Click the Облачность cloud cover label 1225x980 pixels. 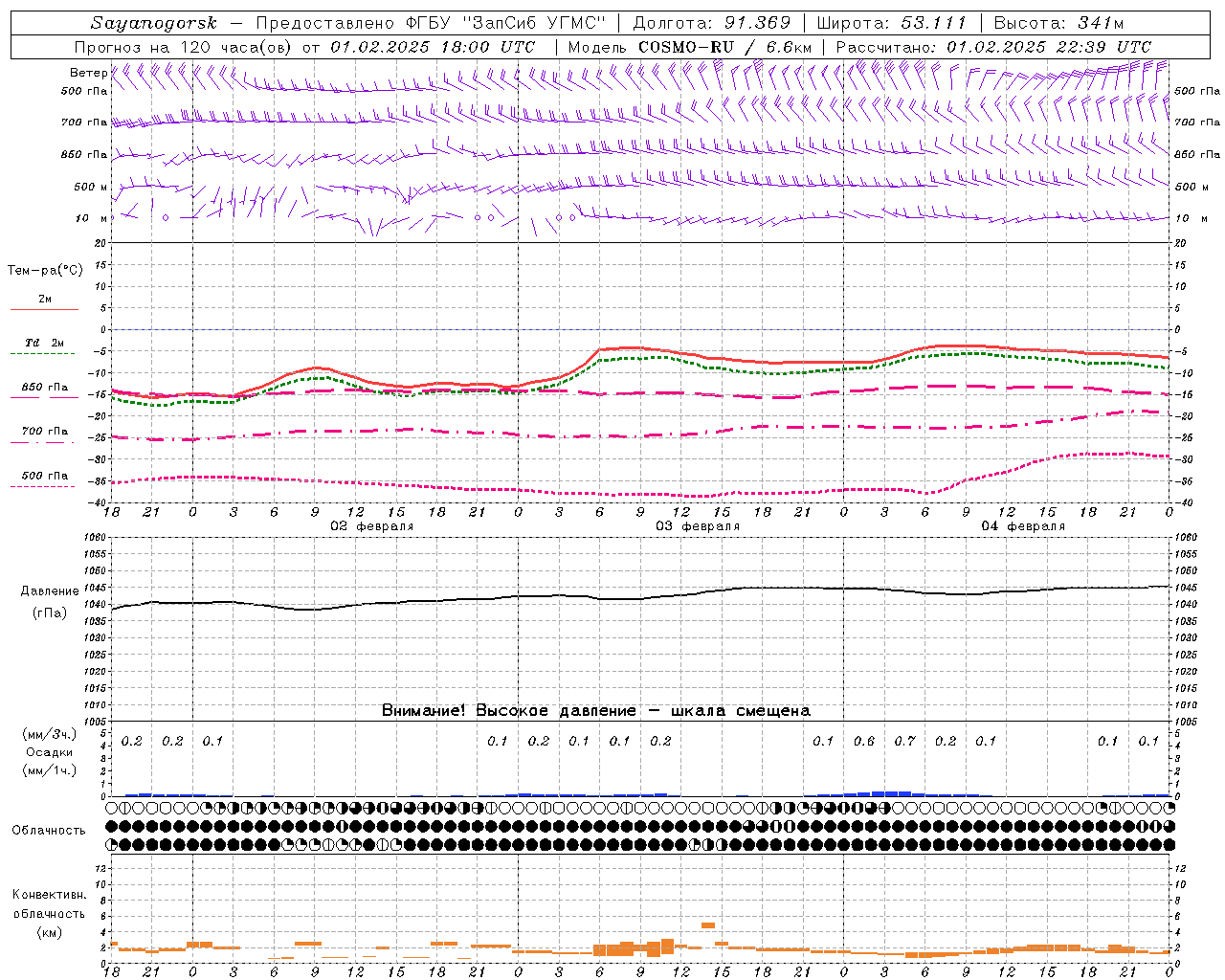coord(49,830)
